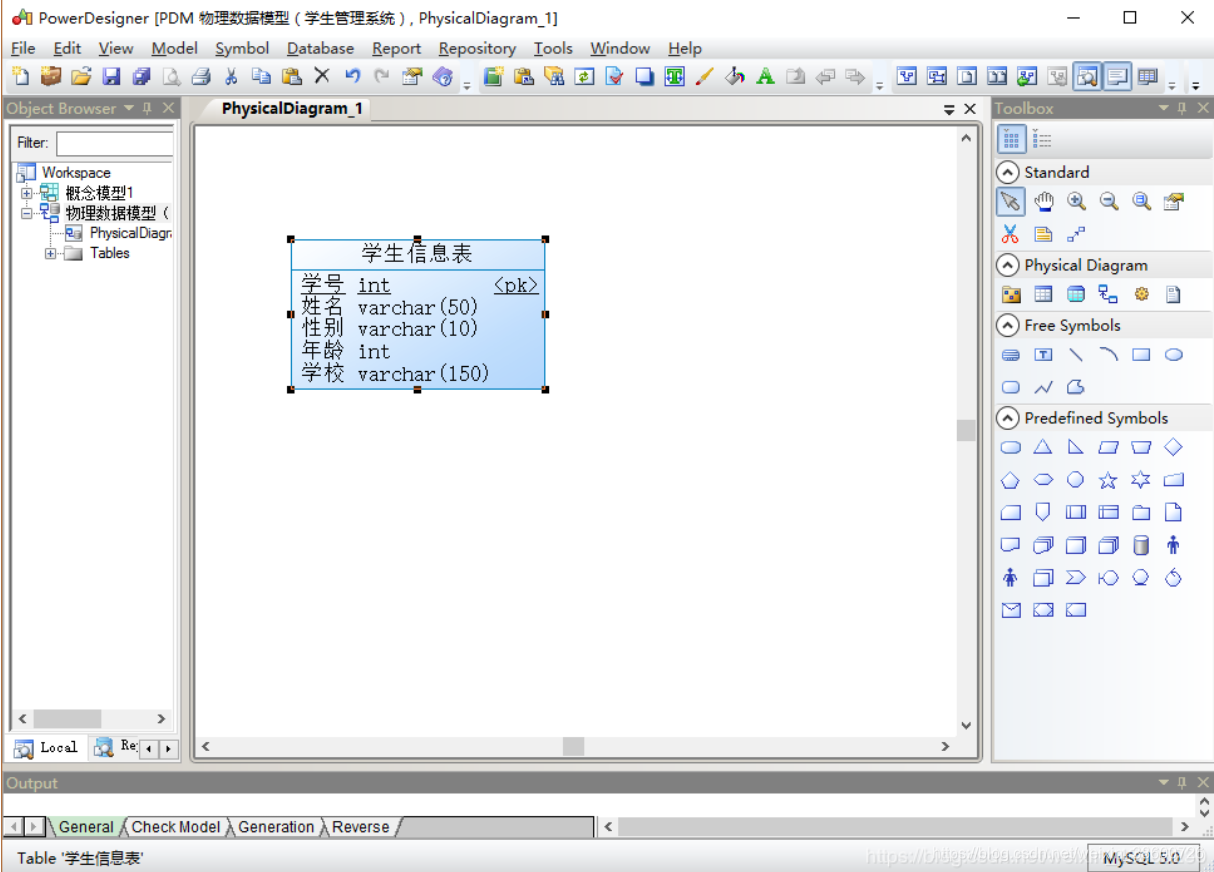Click the PhysicalDiagram_1 diagram tab

(x=292, y=108)
